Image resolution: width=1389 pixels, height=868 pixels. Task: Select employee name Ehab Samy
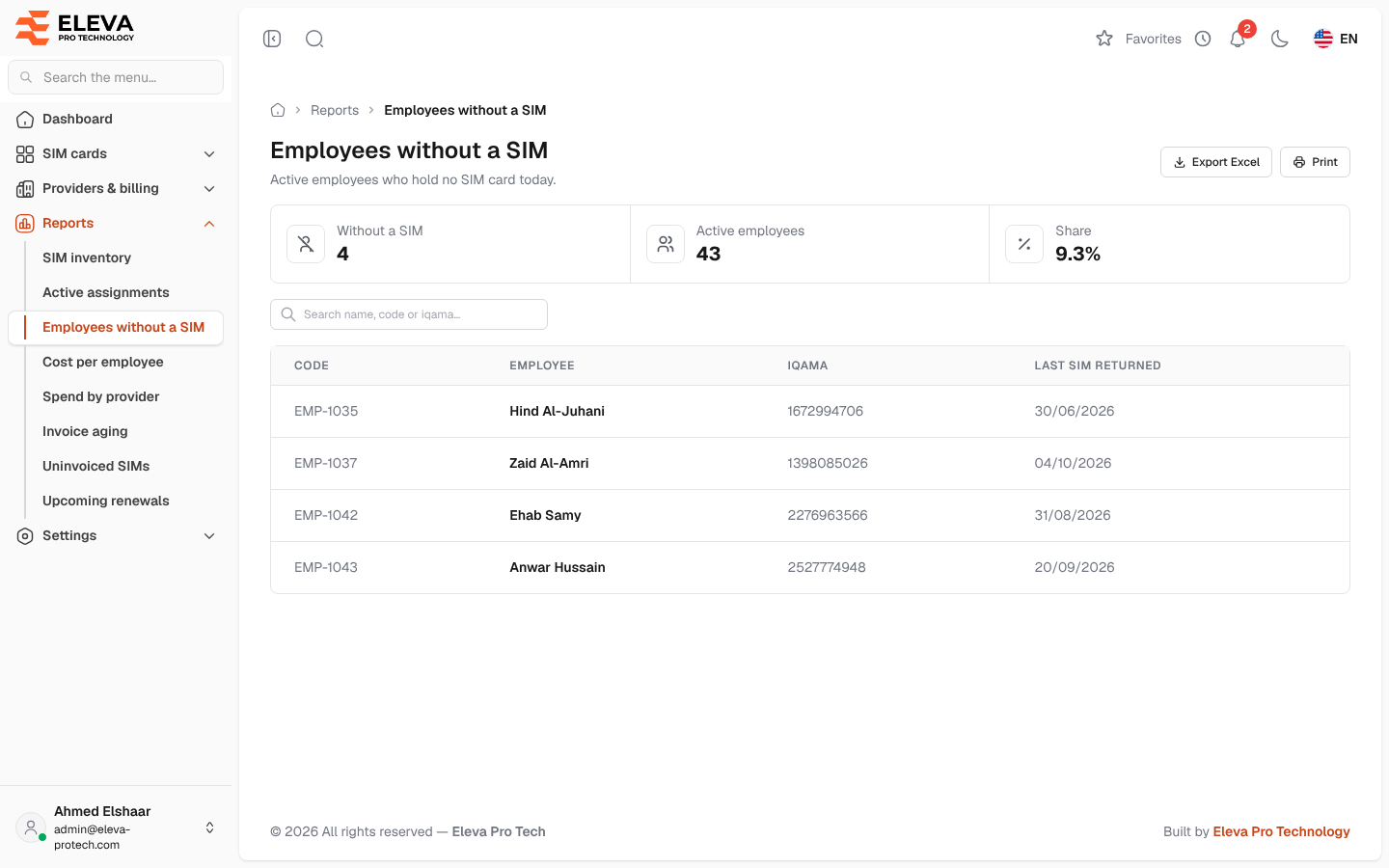[x=545, y=515]
